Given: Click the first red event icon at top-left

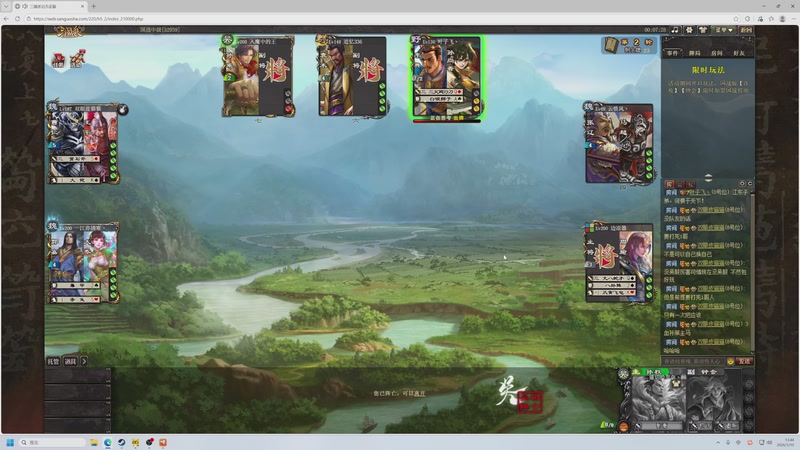Looking at the screenshot, I should click(x=59, y=60).
